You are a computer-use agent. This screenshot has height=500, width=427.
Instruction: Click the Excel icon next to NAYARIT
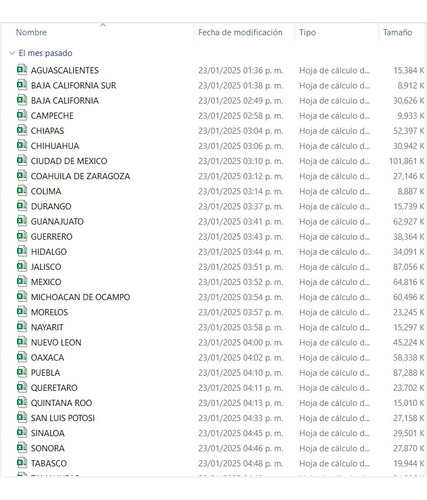point(22,327)
